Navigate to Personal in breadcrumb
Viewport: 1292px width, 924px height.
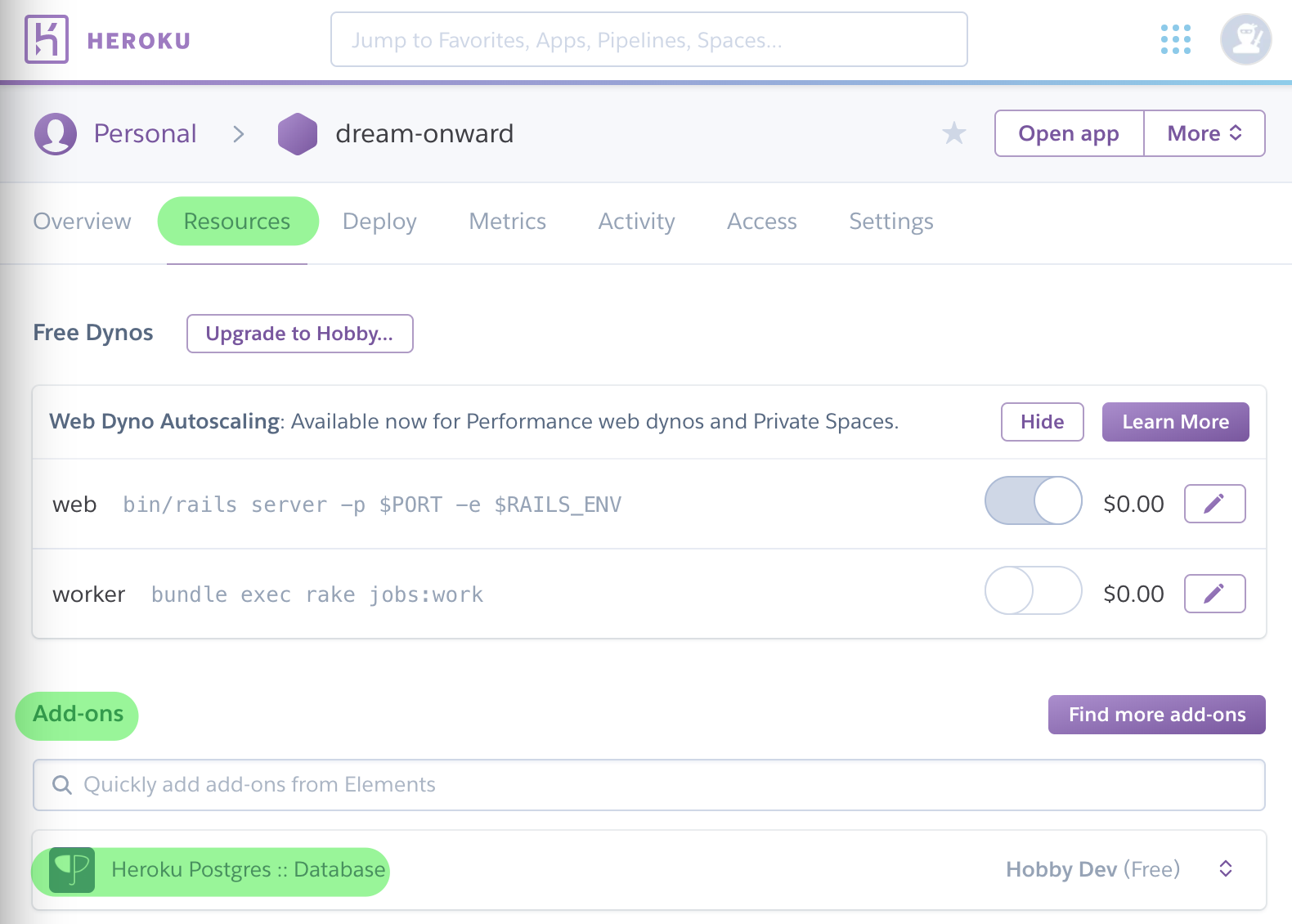click(145, 134)
